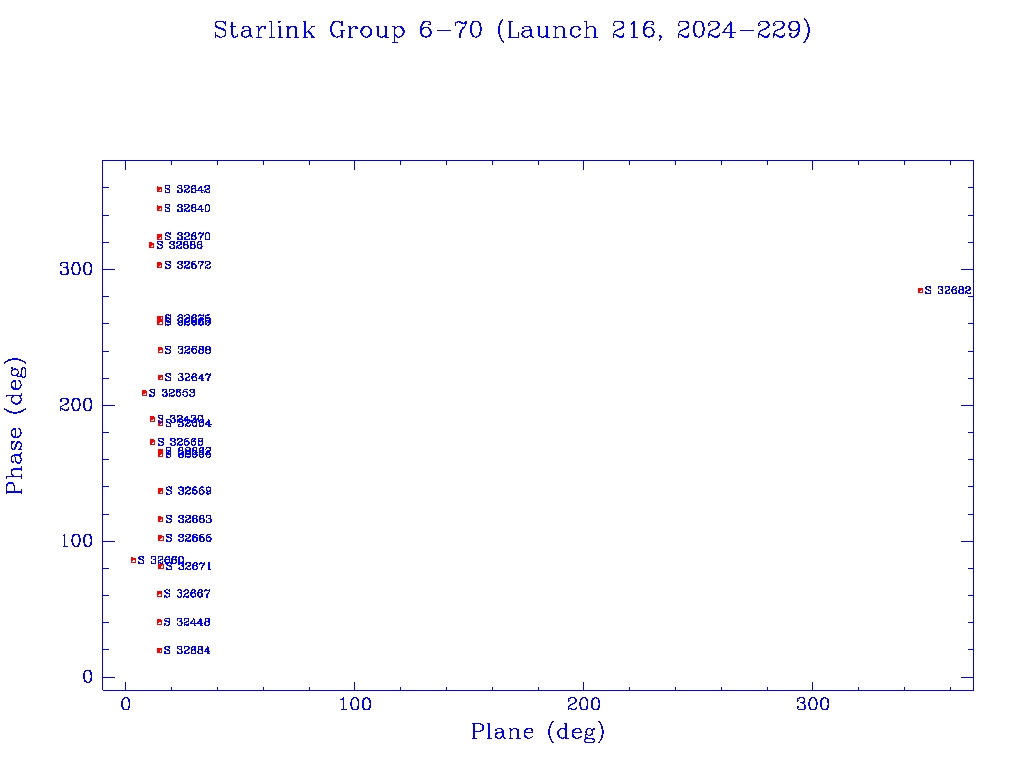Select the "S 32666" data label
Viewport: 1024px width, 768px height.
pos(188,538)
